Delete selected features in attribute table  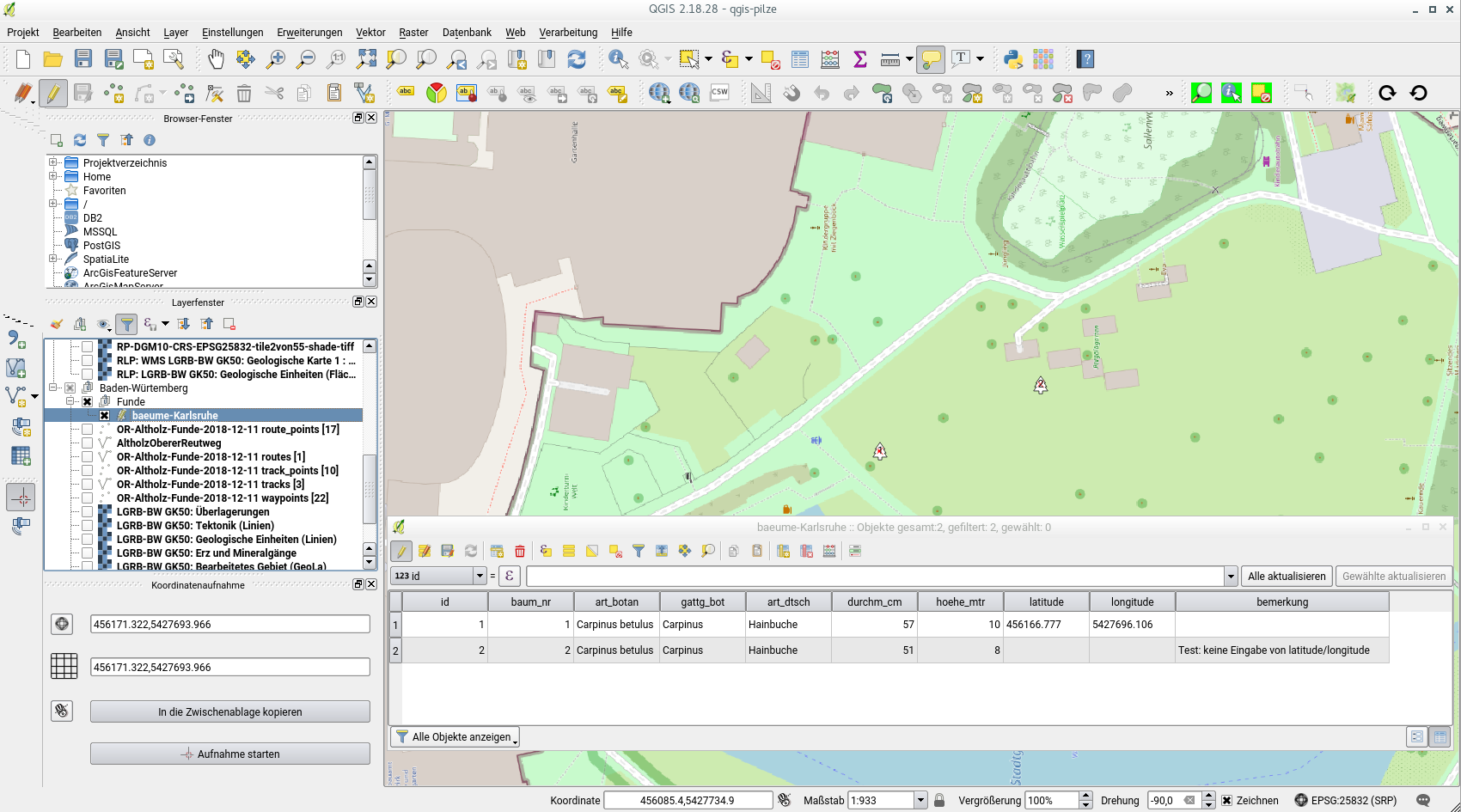click(520, 552)
